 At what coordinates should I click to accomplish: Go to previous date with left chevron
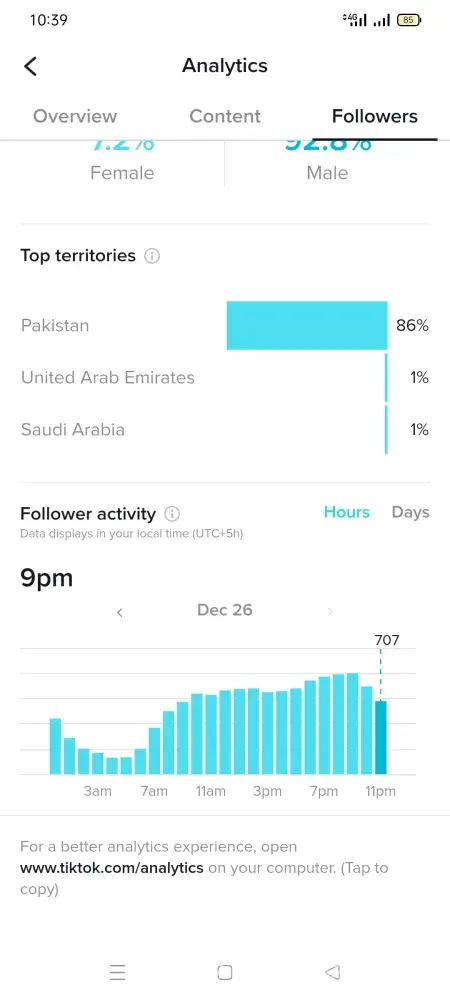tap(119, 612)
